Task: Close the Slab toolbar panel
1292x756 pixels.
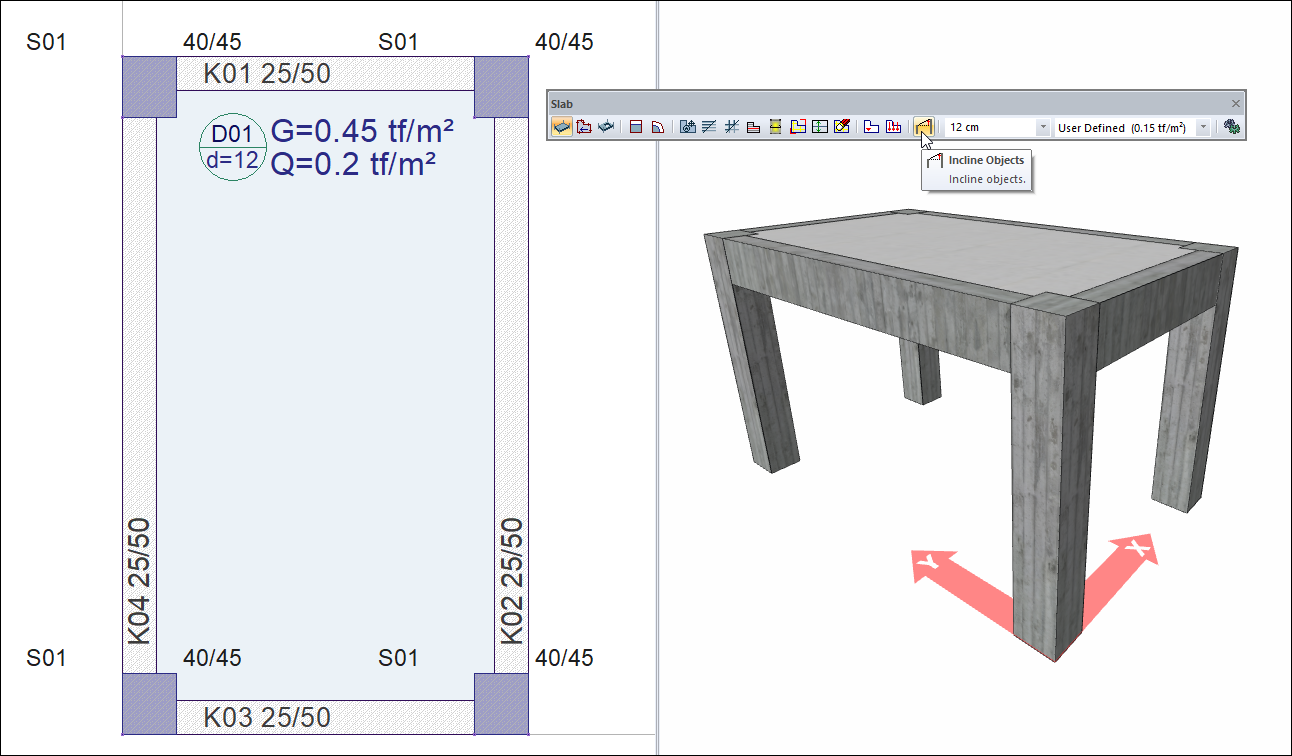Action: [1235, 103]
